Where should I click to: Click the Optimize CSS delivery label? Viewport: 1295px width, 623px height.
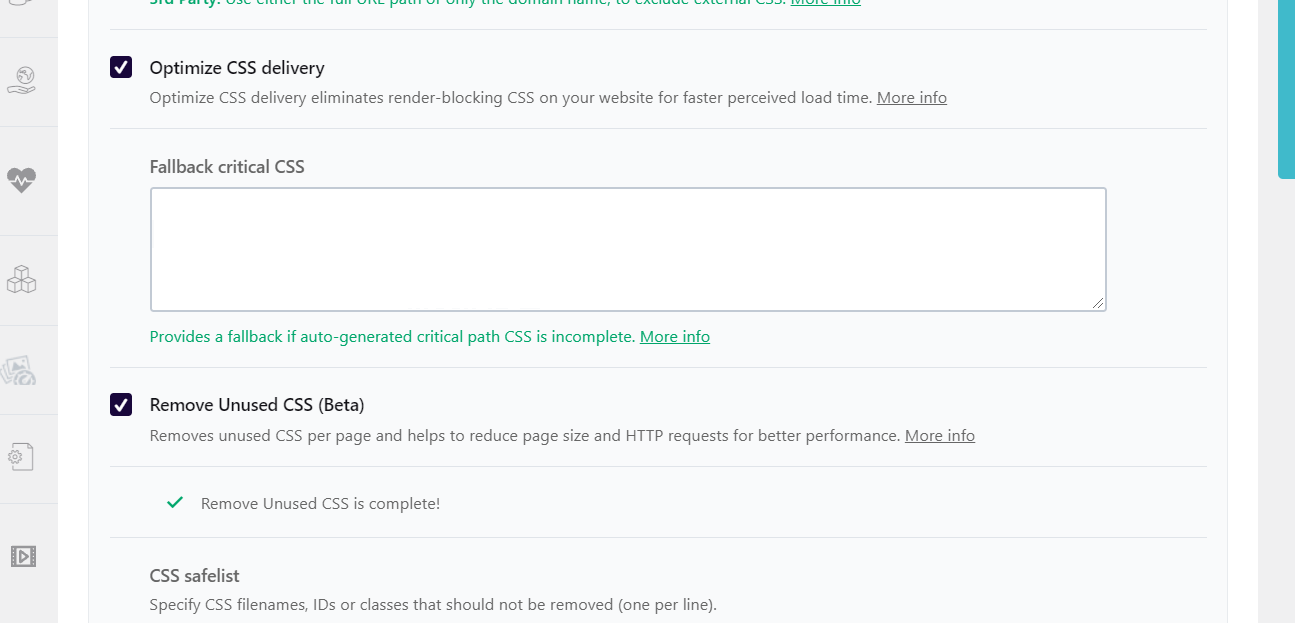(x=237, y=68)
